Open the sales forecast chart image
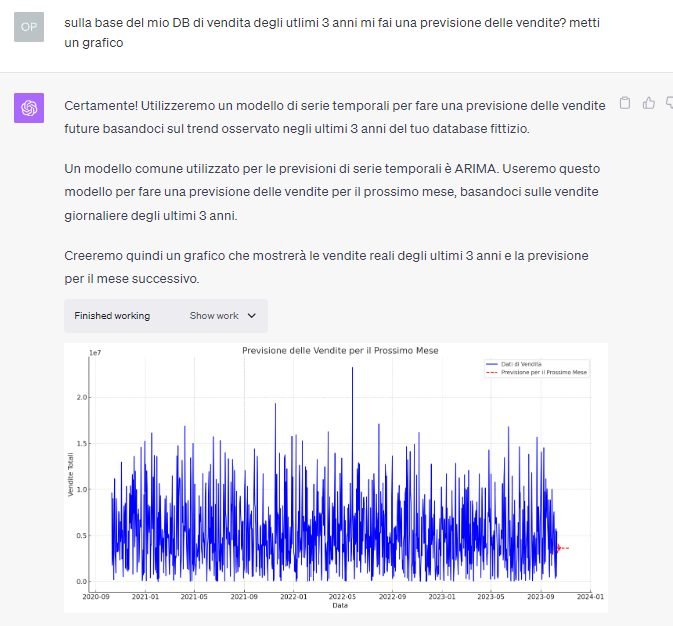 (336, 477)
